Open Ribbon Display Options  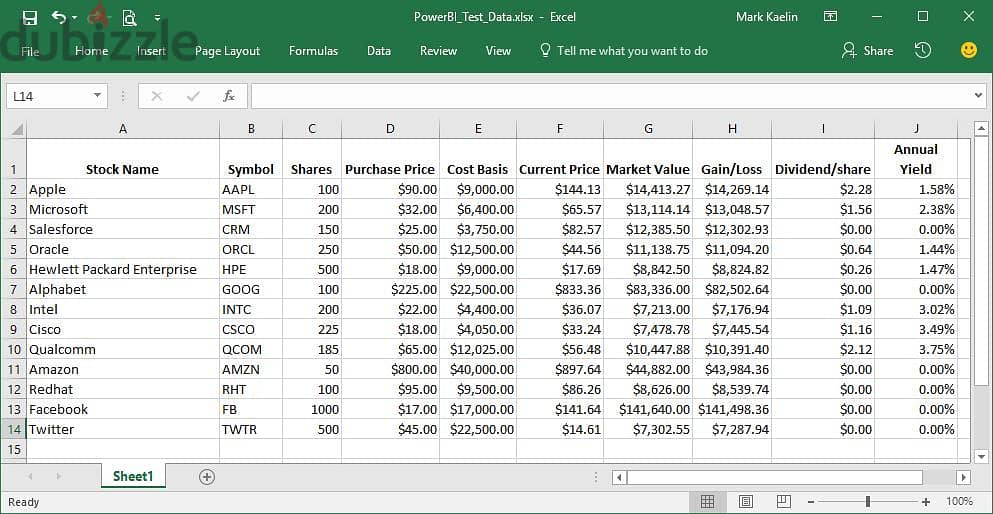click(830, 16)
